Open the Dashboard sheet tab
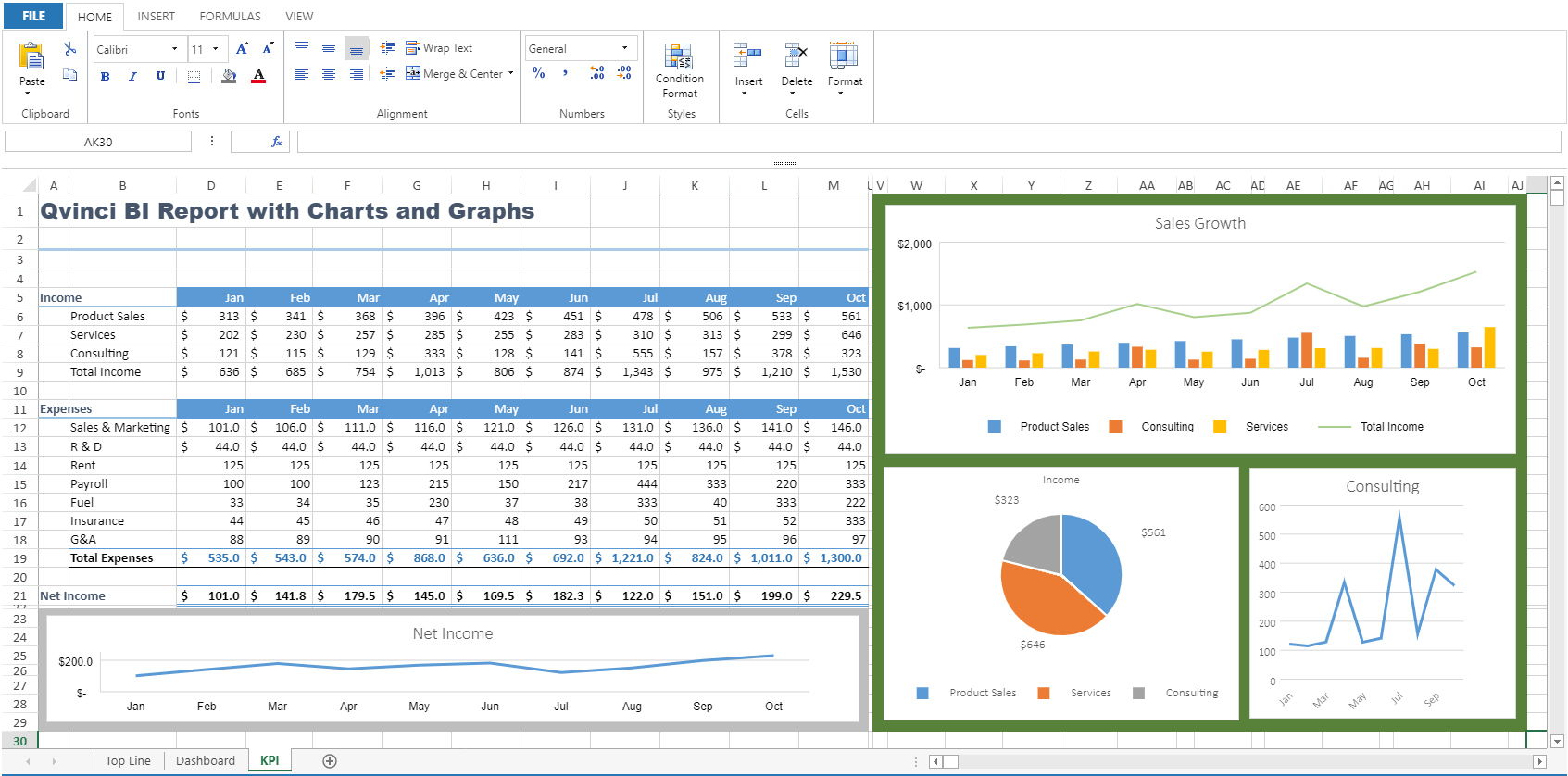Image resolution: width=1568 pixels, height=776 pixels. coord(206,761)
